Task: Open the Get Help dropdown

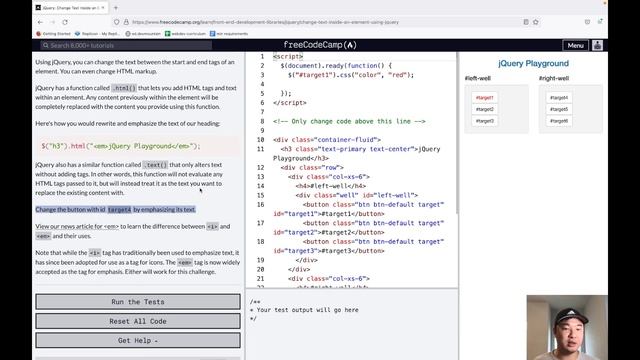Action: click(138, 340)
